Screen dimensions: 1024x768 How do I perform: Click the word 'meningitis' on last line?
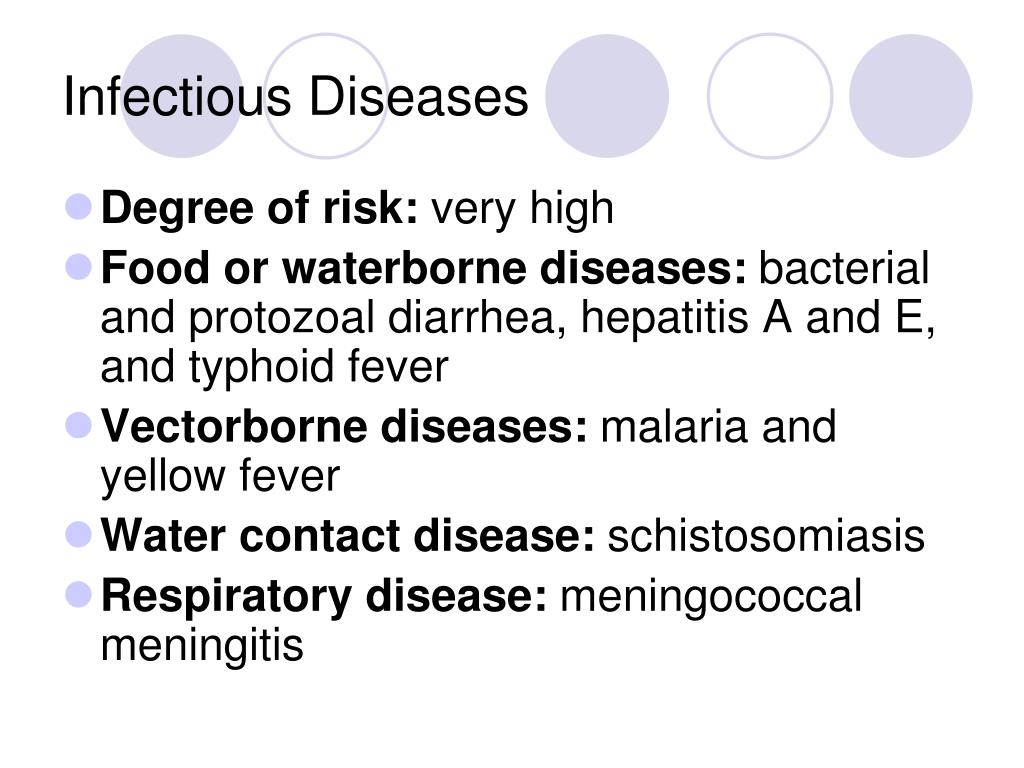[202, 646]
